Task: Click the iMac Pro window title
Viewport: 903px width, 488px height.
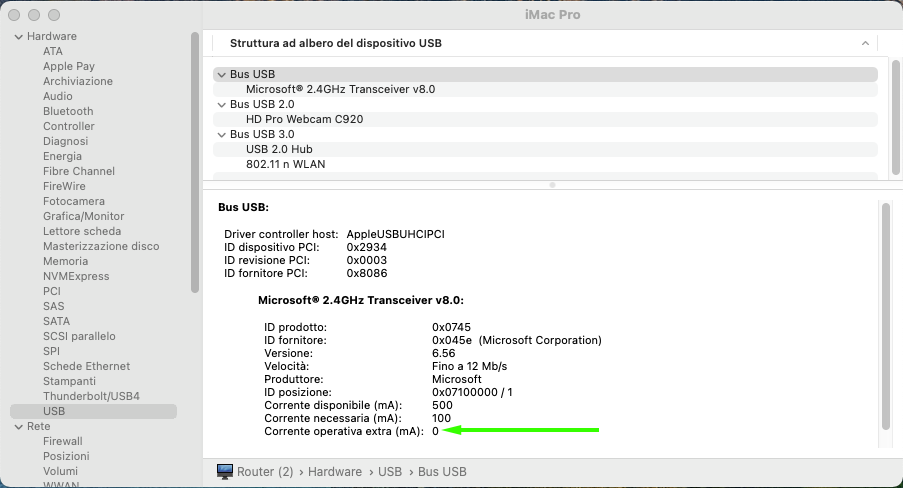Action: click(552, 15)
